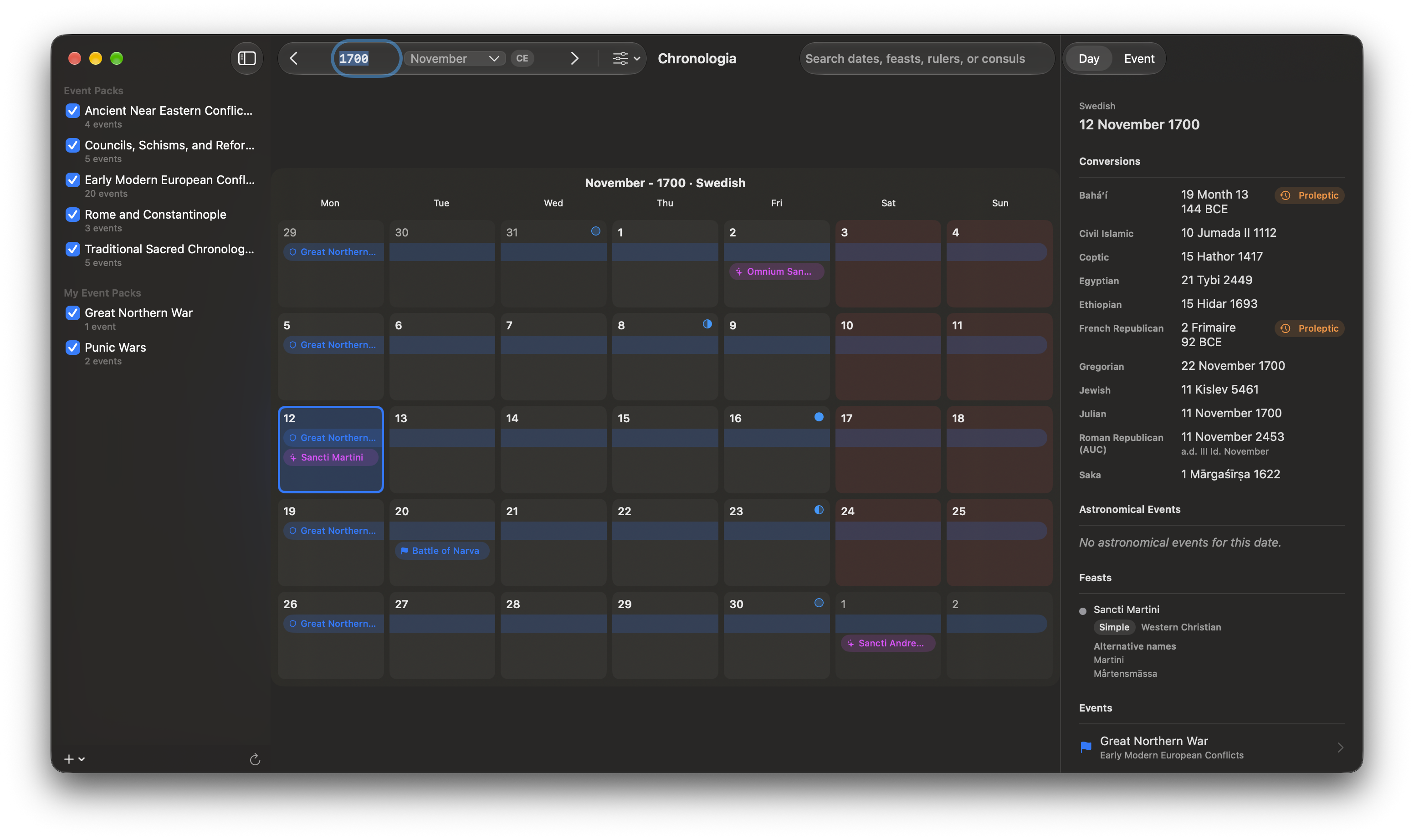Select November 1 day cell
Image resolution: width=1414 pixels, height=840 pixels.
pos(665,263)
